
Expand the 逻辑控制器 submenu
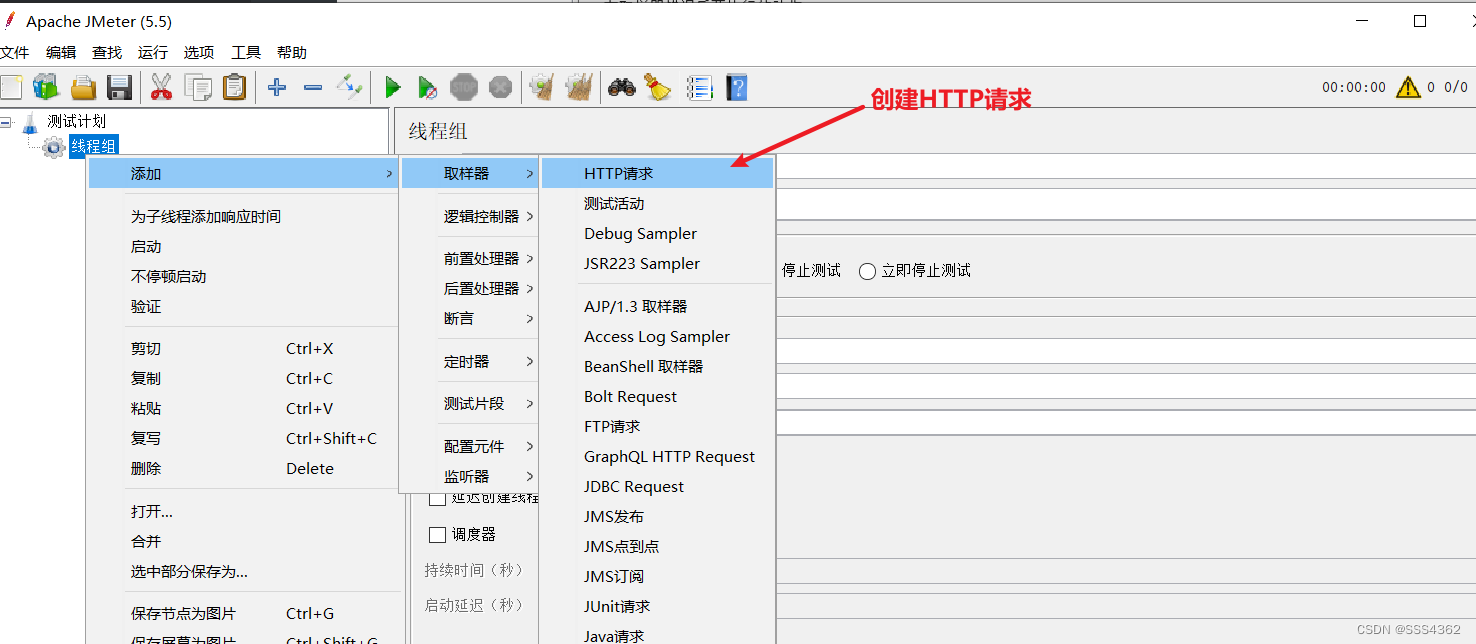tap(470, 216)
